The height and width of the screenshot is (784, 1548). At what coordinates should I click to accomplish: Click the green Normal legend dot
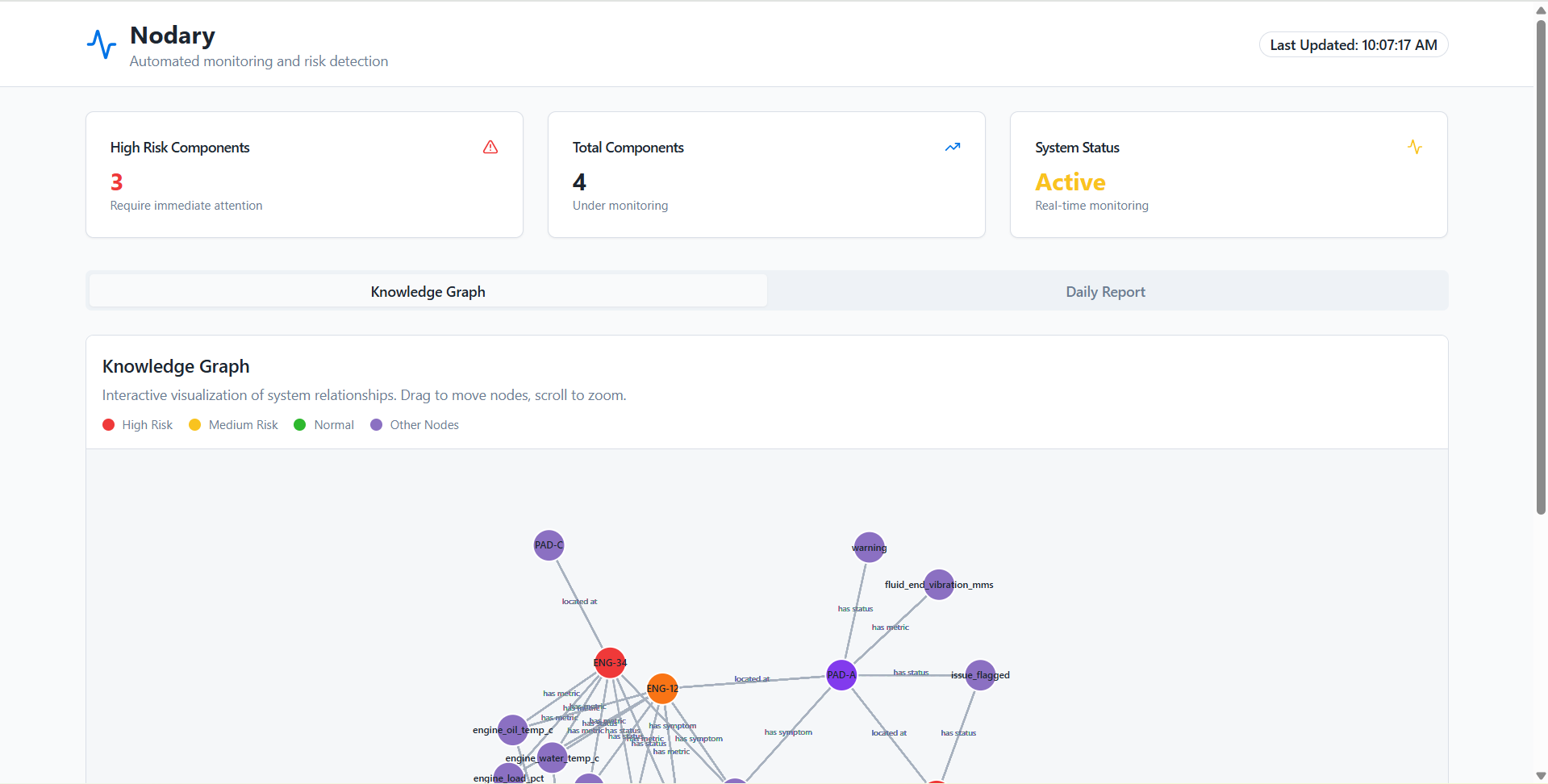(x=300, y=425)
